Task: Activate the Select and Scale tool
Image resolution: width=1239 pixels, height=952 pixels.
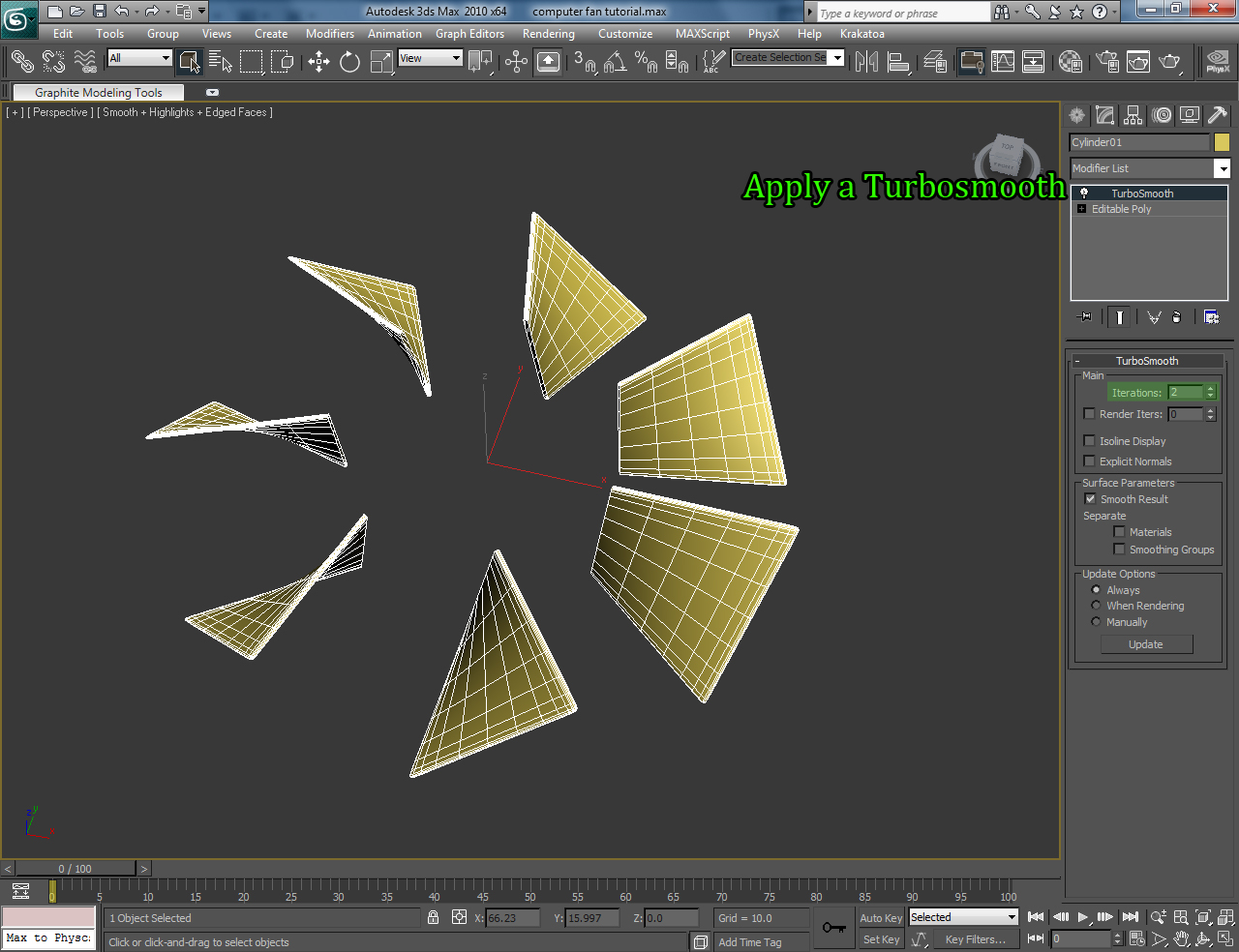Action: [381, 62]
